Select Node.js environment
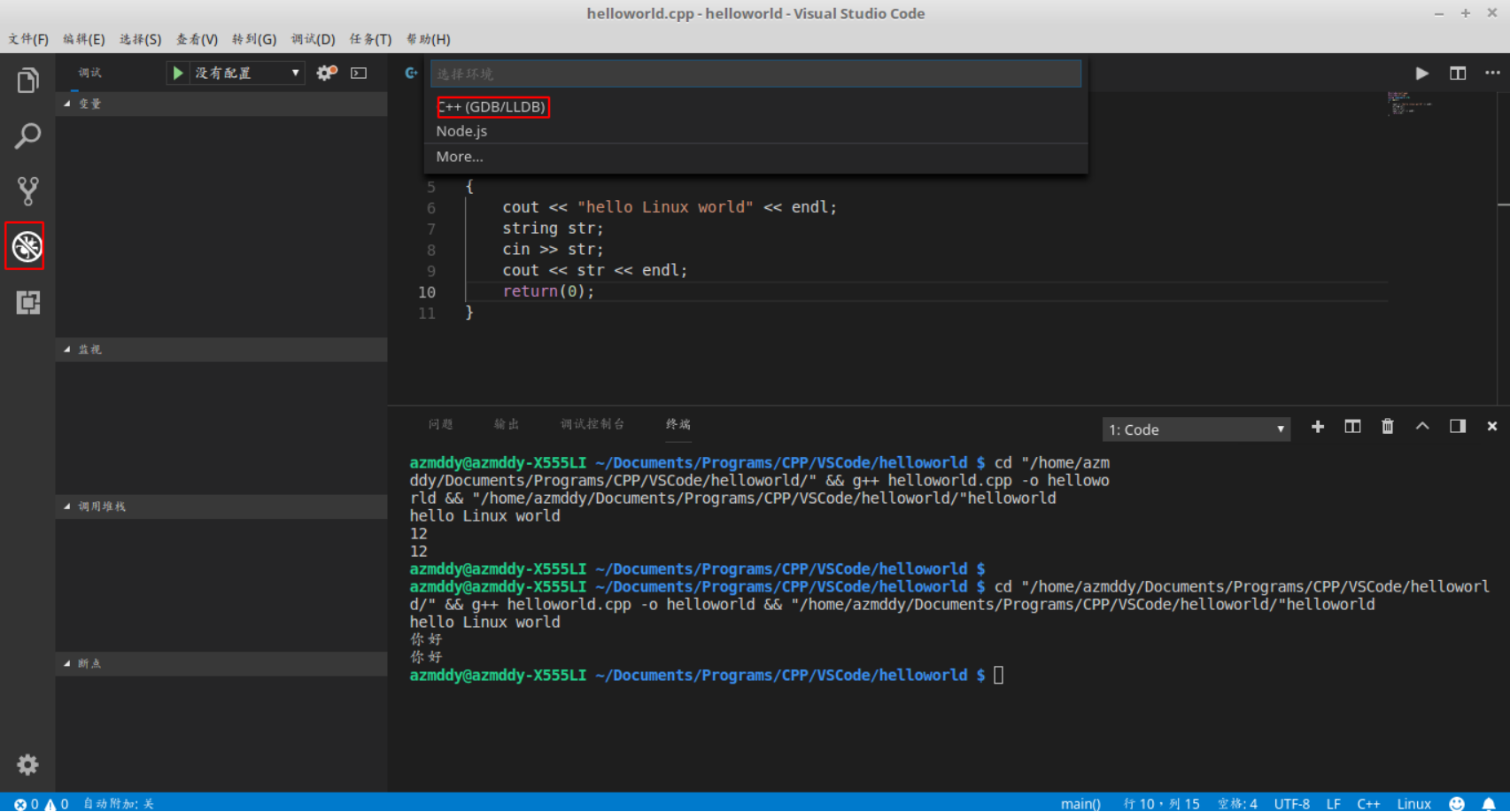The image size is (1510, 812). (x=755, y=131)
